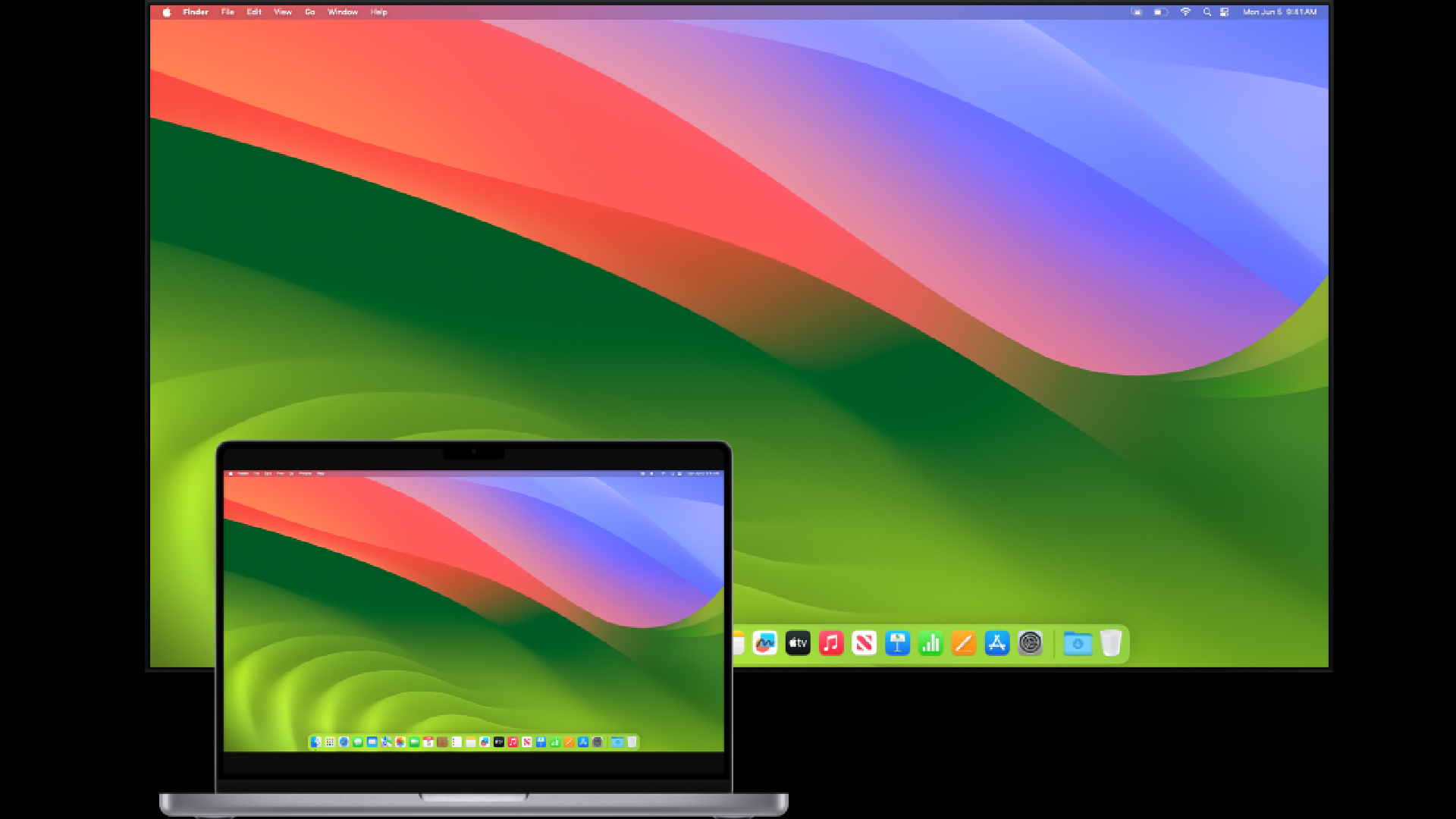Launch Numbers from the Dock
The width and height of the screenshot is (1456, 819).
(930, 643)
